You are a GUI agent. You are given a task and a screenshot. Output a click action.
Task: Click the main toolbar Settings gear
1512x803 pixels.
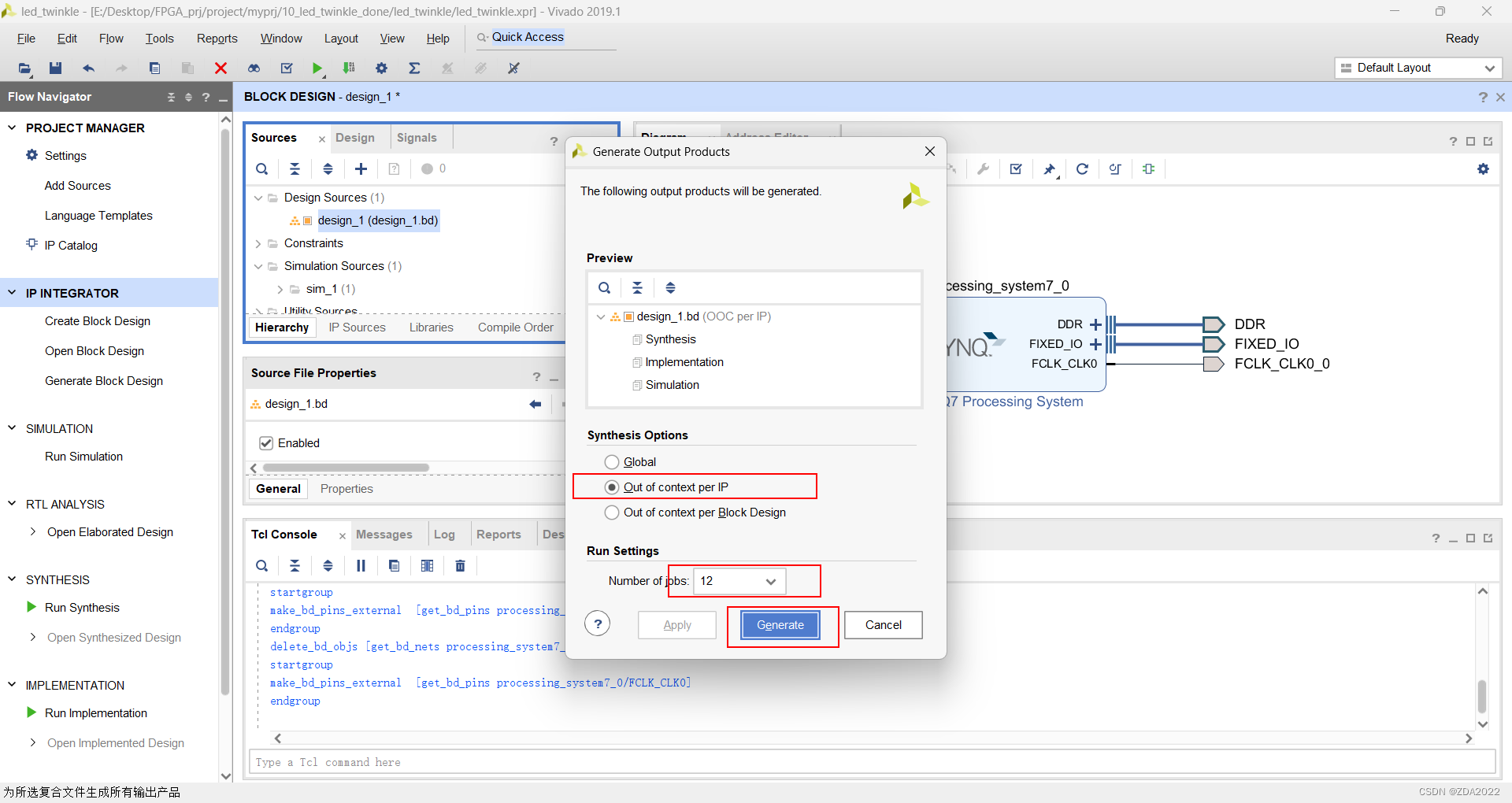pos(381,68)
